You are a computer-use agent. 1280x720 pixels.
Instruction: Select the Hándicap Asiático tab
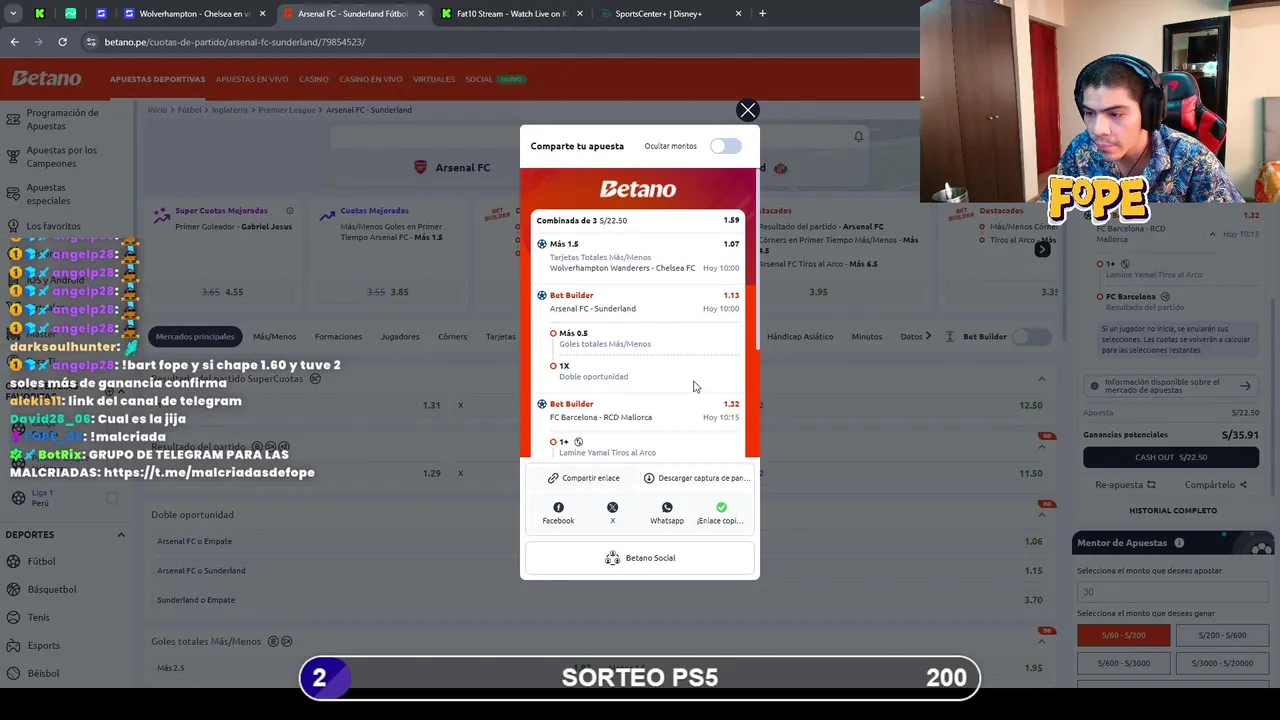tap(800, 337)
